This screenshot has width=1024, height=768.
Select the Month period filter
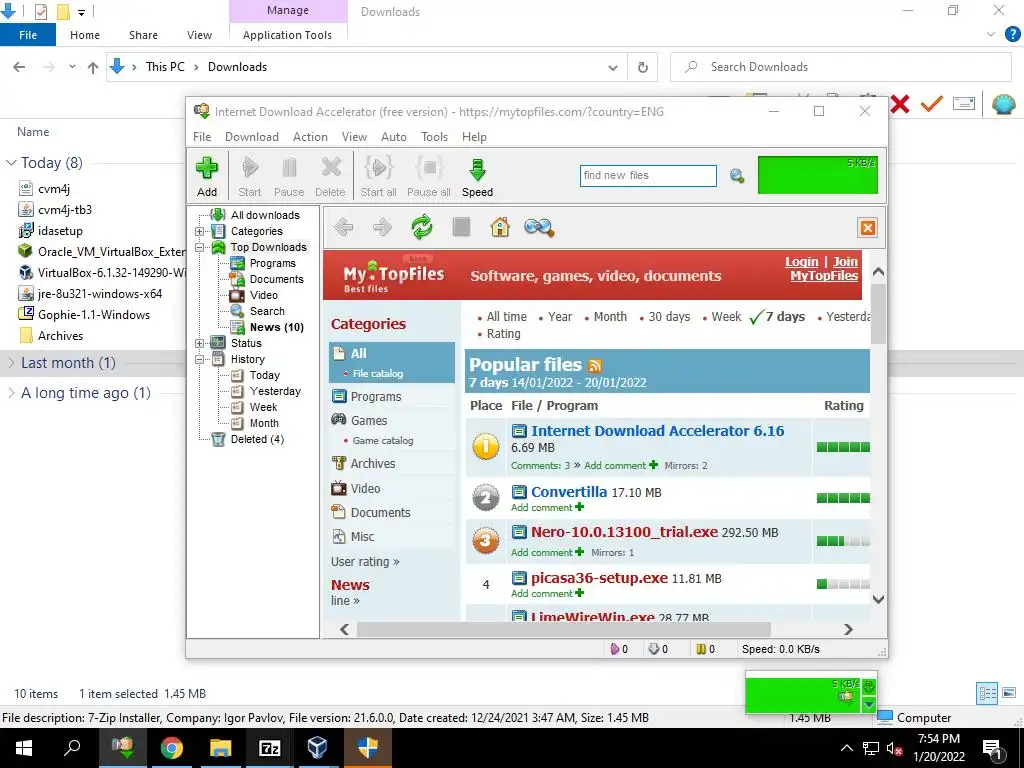pyautogui.click(x=610, y=317)
